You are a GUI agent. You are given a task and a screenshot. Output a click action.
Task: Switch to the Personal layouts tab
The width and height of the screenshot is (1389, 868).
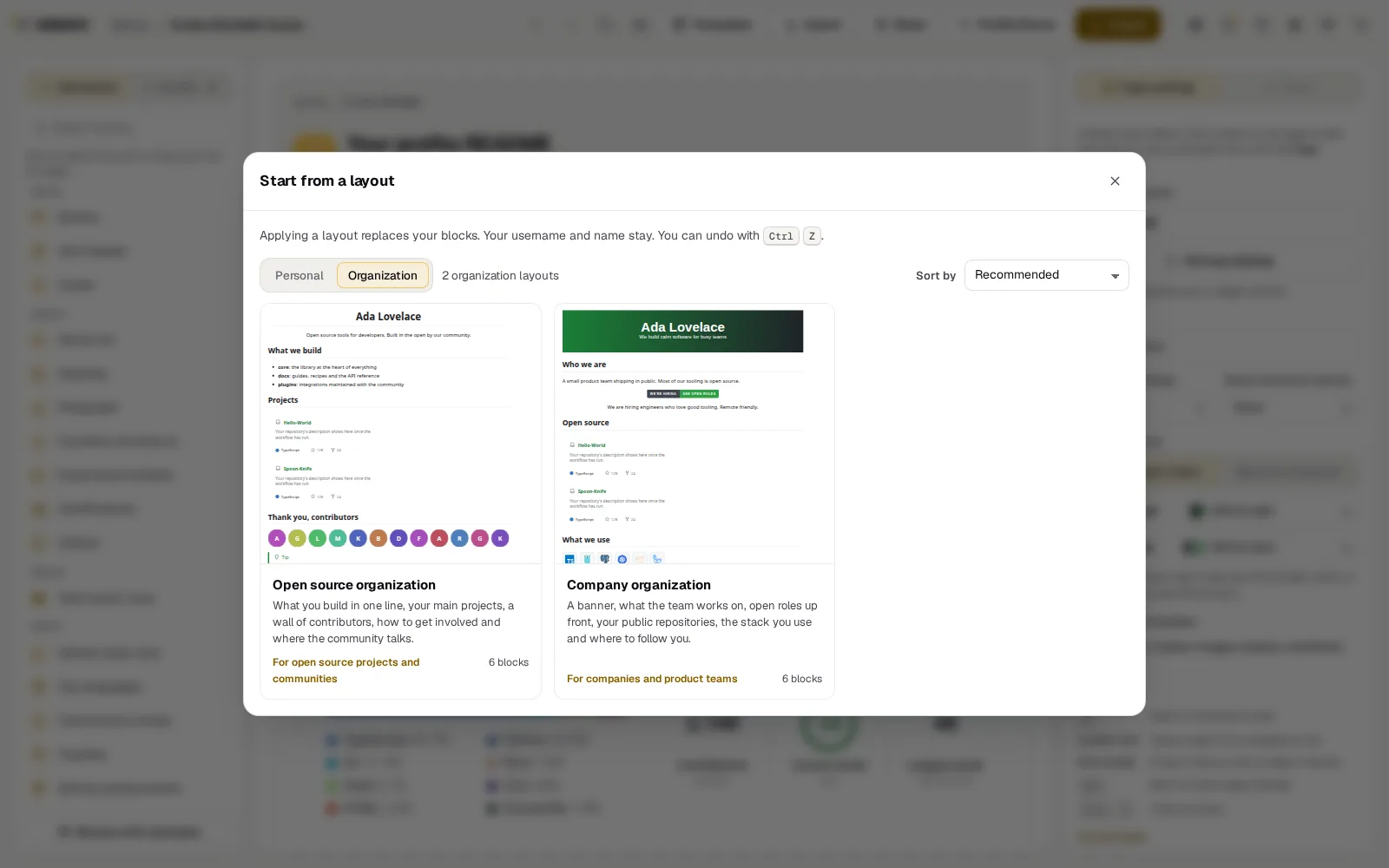(299, 275)
